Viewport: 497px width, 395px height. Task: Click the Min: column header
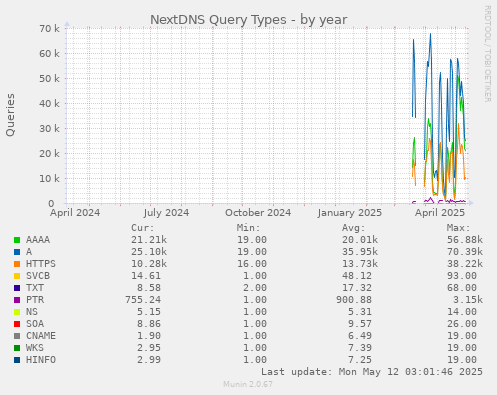pos(248,228)
